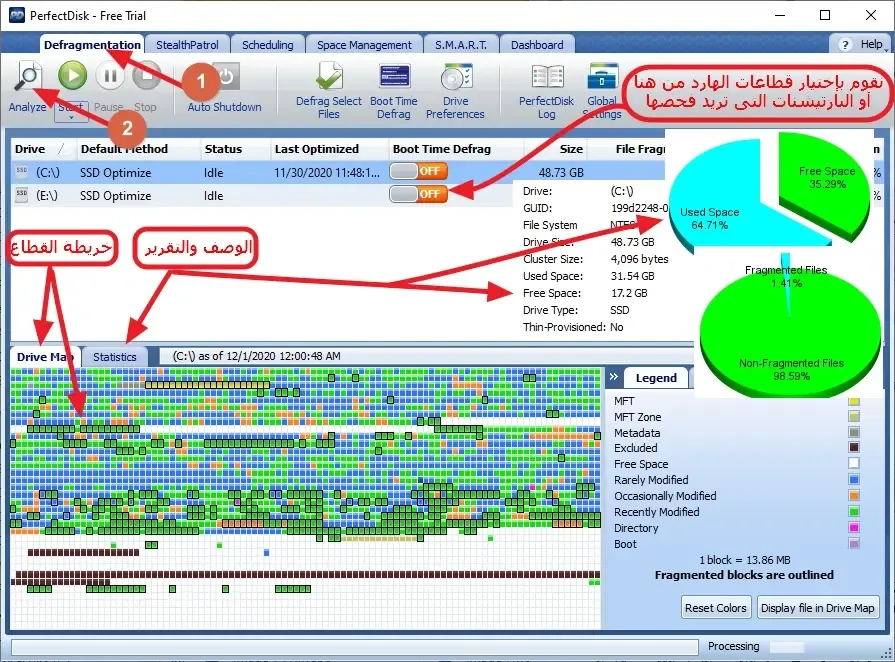Select the (C:\) drive row
The height and width of the screenshot is (662, 895).
[338, 172]
